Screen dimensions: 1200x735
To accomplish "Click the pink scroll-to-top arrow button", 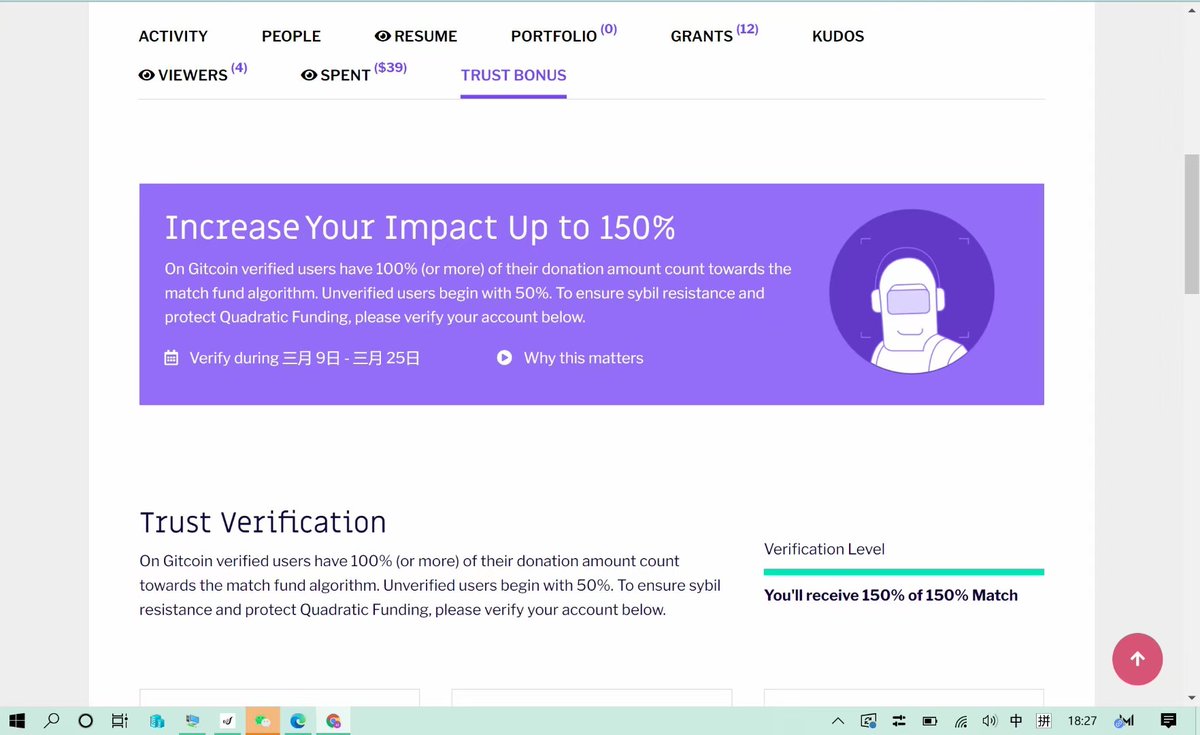I will point(1137,659).
